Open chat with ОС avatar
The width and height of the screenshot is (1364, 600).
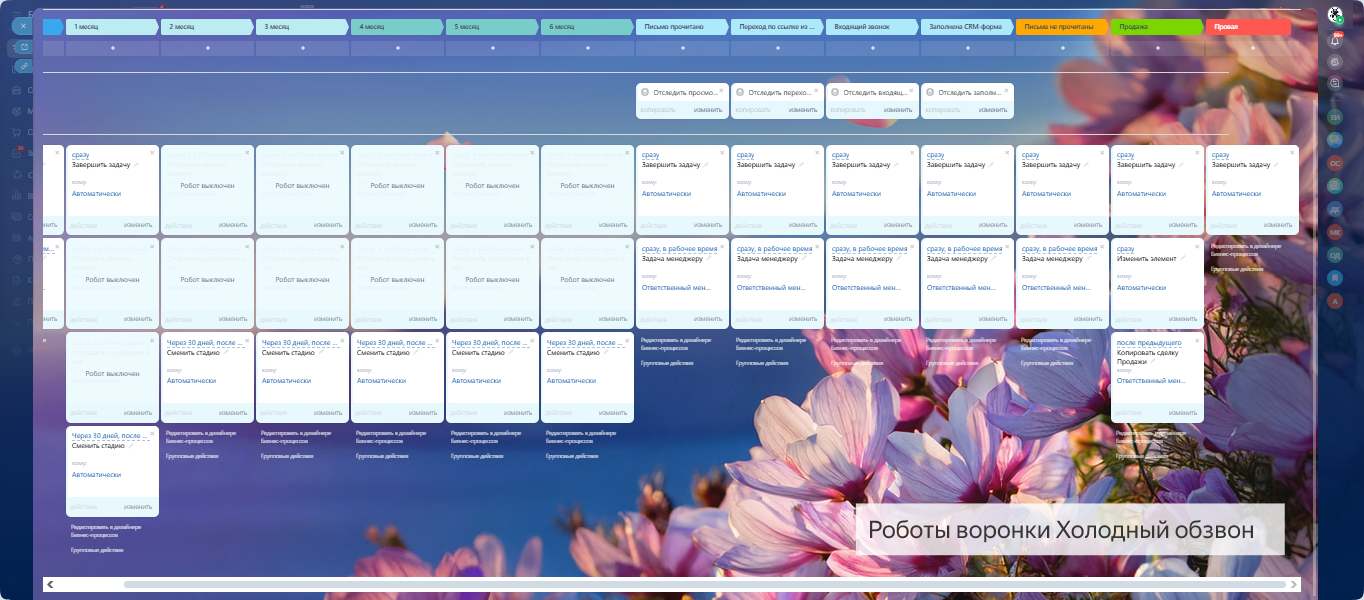[1335, 163]
